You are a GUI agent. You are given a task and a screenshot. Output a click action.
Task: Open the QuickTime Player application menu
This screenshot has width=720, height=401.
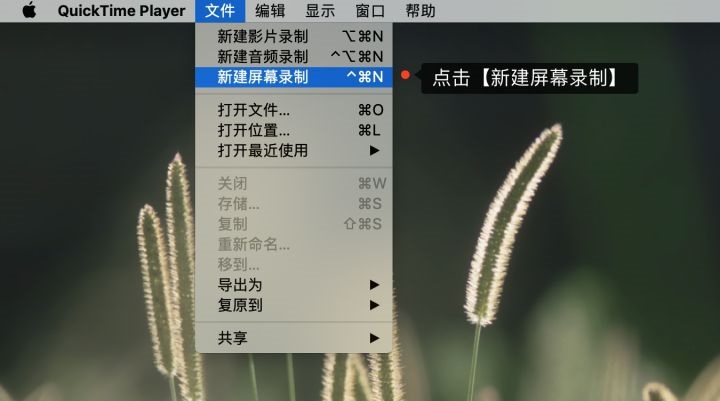tap(121, 11)
